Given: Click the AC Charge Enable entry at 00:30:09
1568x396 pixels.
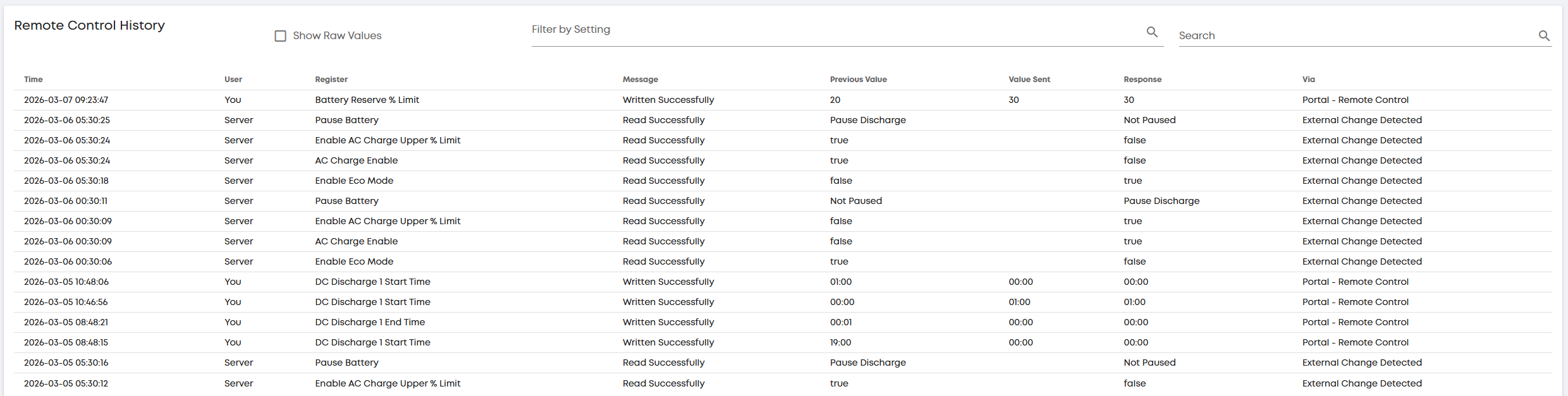Looking at the screenshot, I should click(356, 241).
